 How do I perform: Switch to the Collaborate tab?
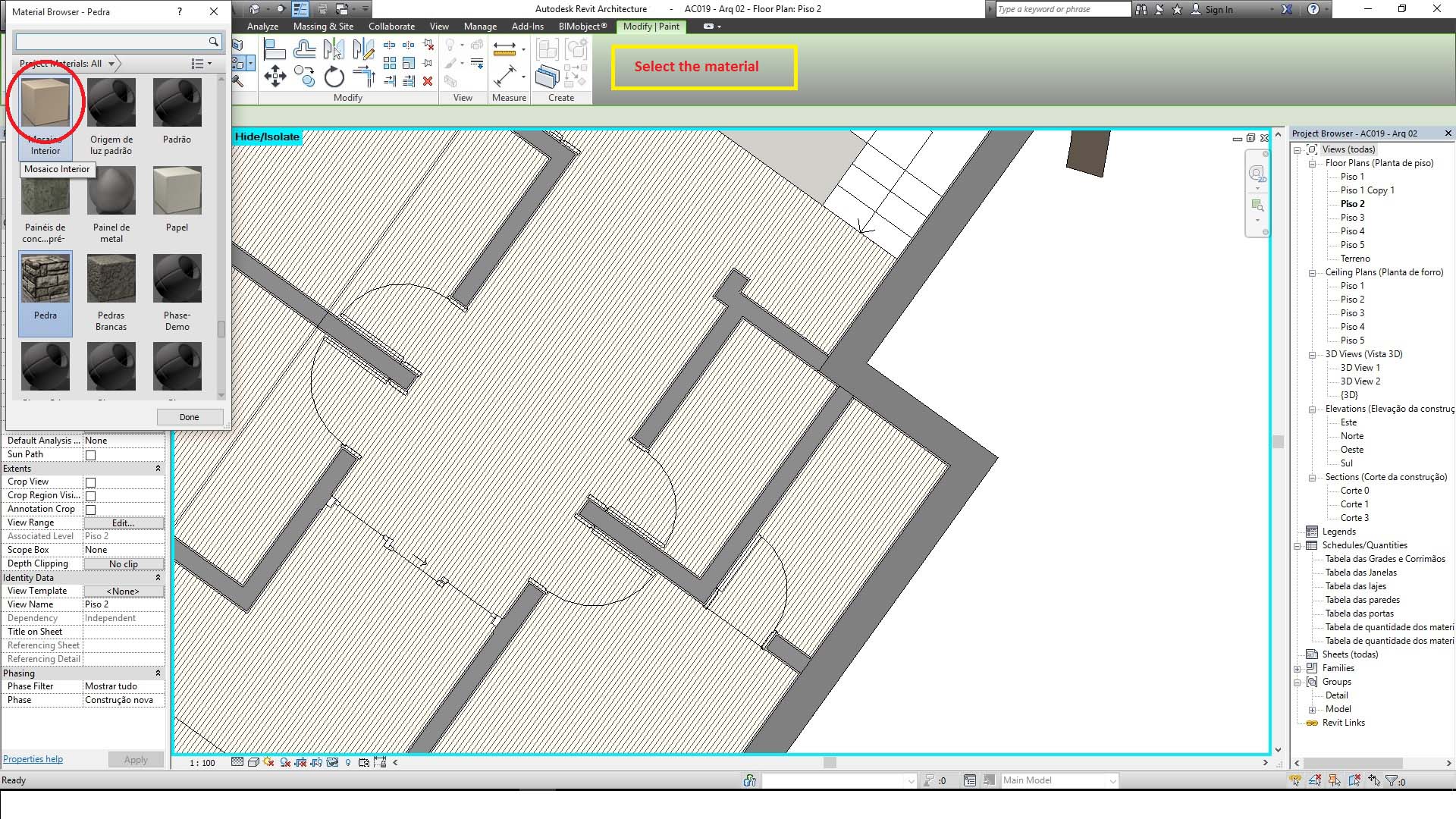point(391,27)
